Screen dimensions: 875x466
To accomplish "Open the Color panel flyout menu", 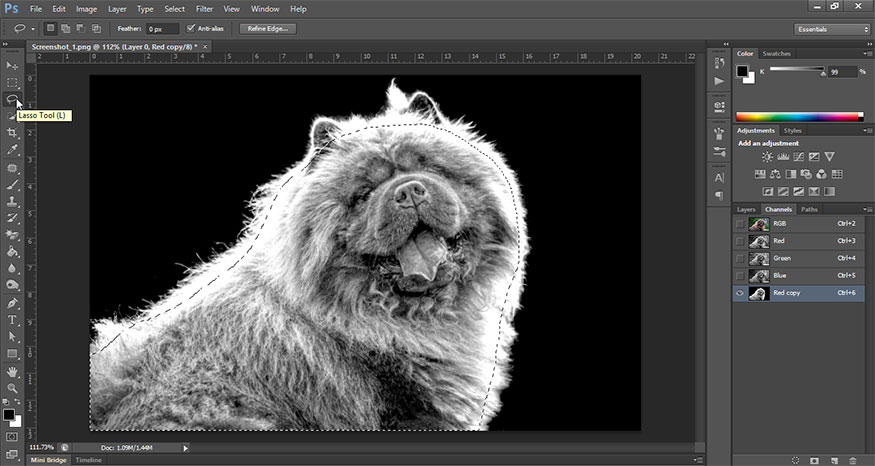I will (x=868, y=54).
